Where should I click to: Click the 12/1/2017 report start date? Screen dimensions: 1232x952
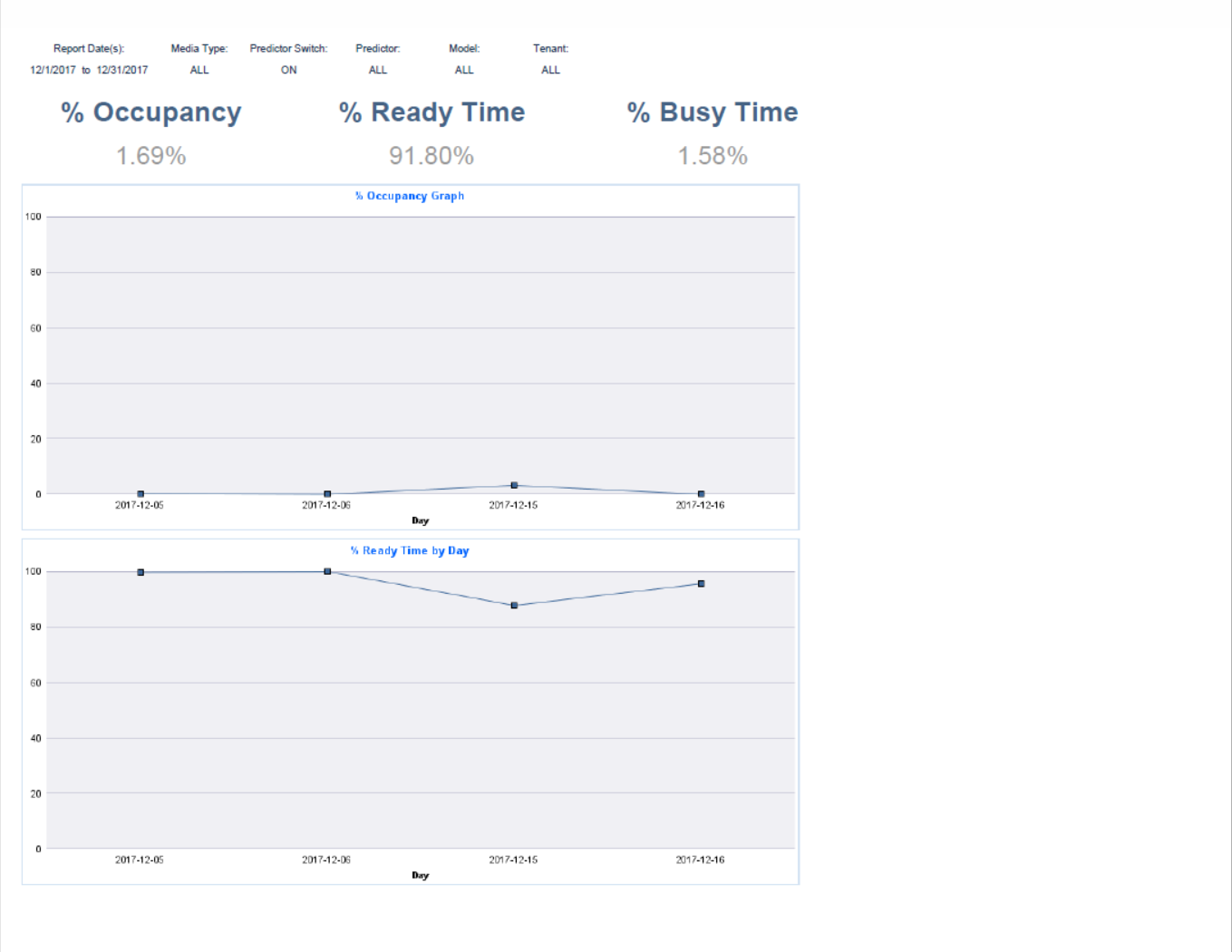pyautogui.click(x=53, y=70)
